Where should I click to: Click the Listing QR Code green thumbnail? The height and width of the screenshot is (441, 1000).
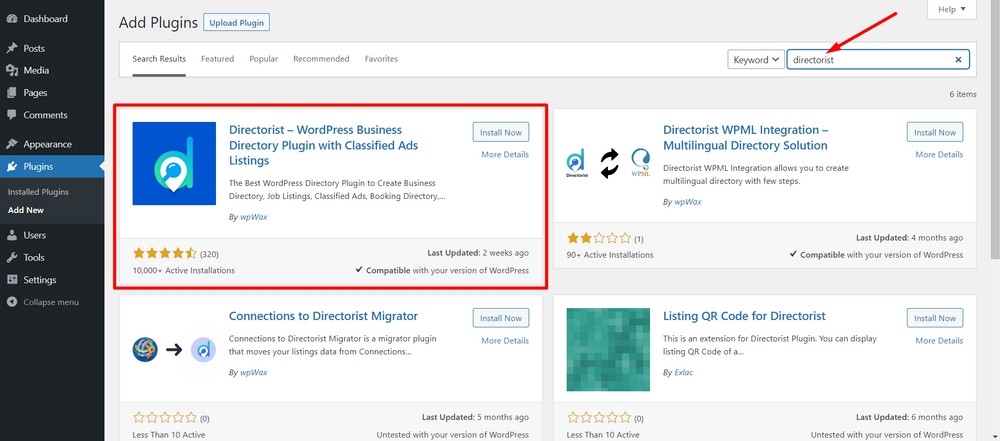click(608, 350)
